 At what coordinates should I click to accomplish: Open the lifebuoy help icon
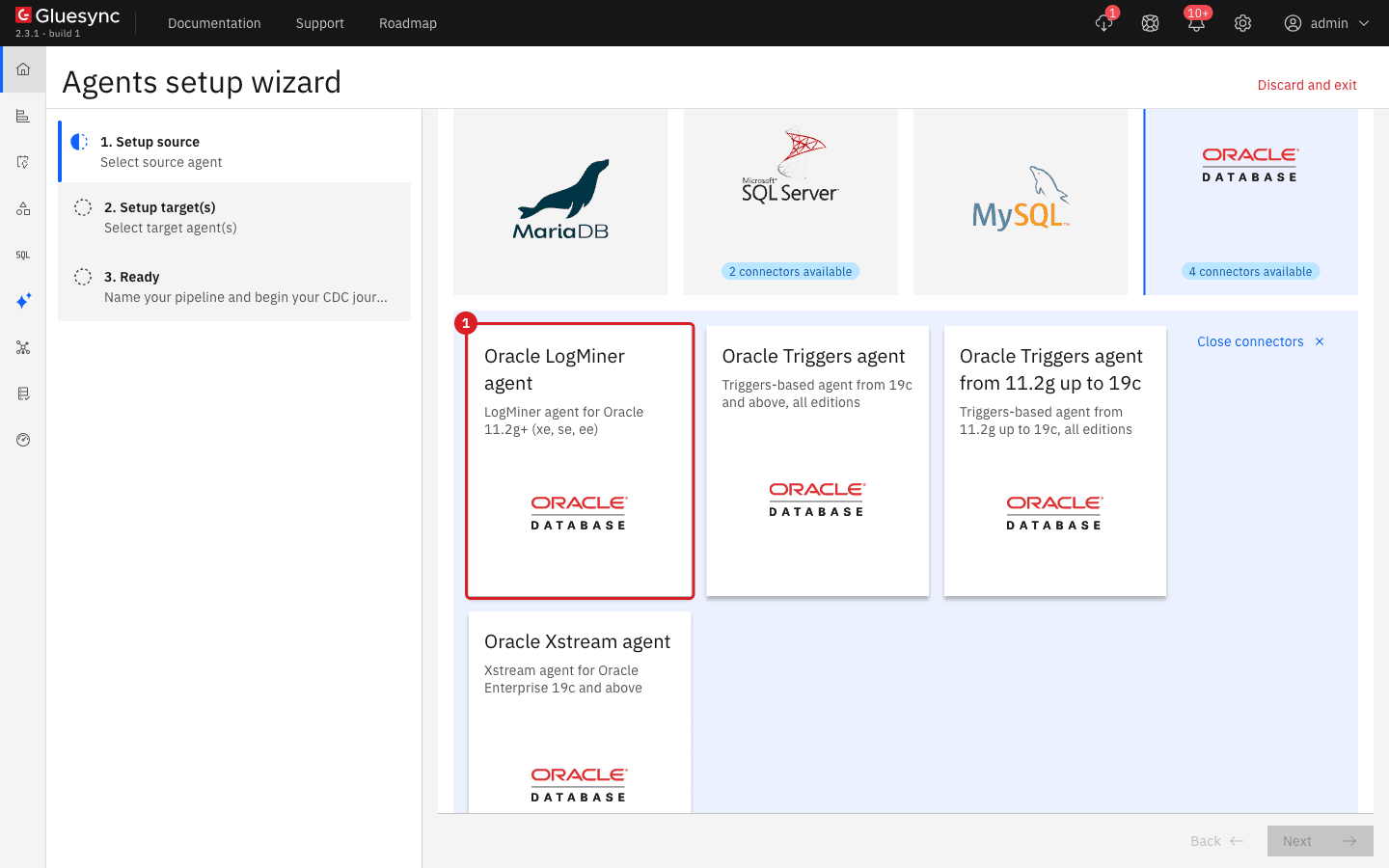click(x=1150, y=23)
